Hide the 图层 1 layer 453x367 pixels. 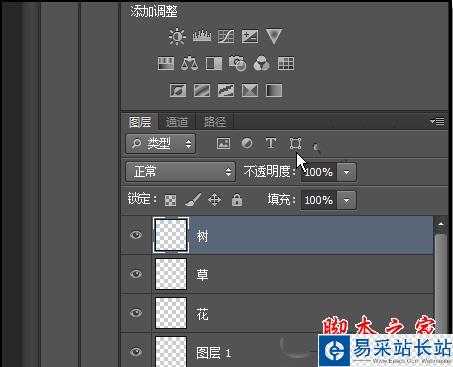(x=136, y=352)
